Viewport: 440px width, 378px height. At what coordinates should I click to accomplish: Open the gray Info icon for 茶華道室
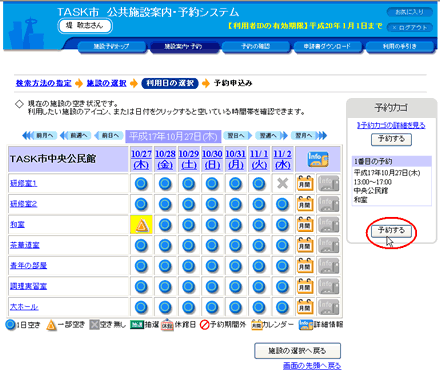coord(328,245)
